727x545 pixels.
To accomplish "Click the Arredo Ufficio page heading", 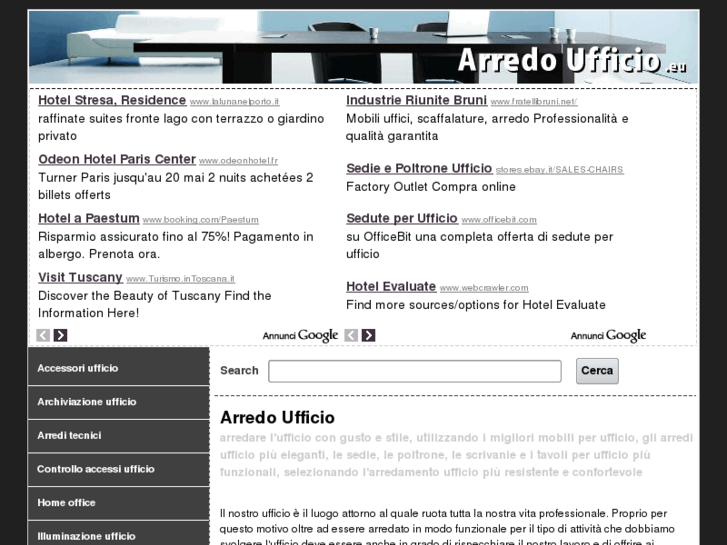I will coord(277,417).
